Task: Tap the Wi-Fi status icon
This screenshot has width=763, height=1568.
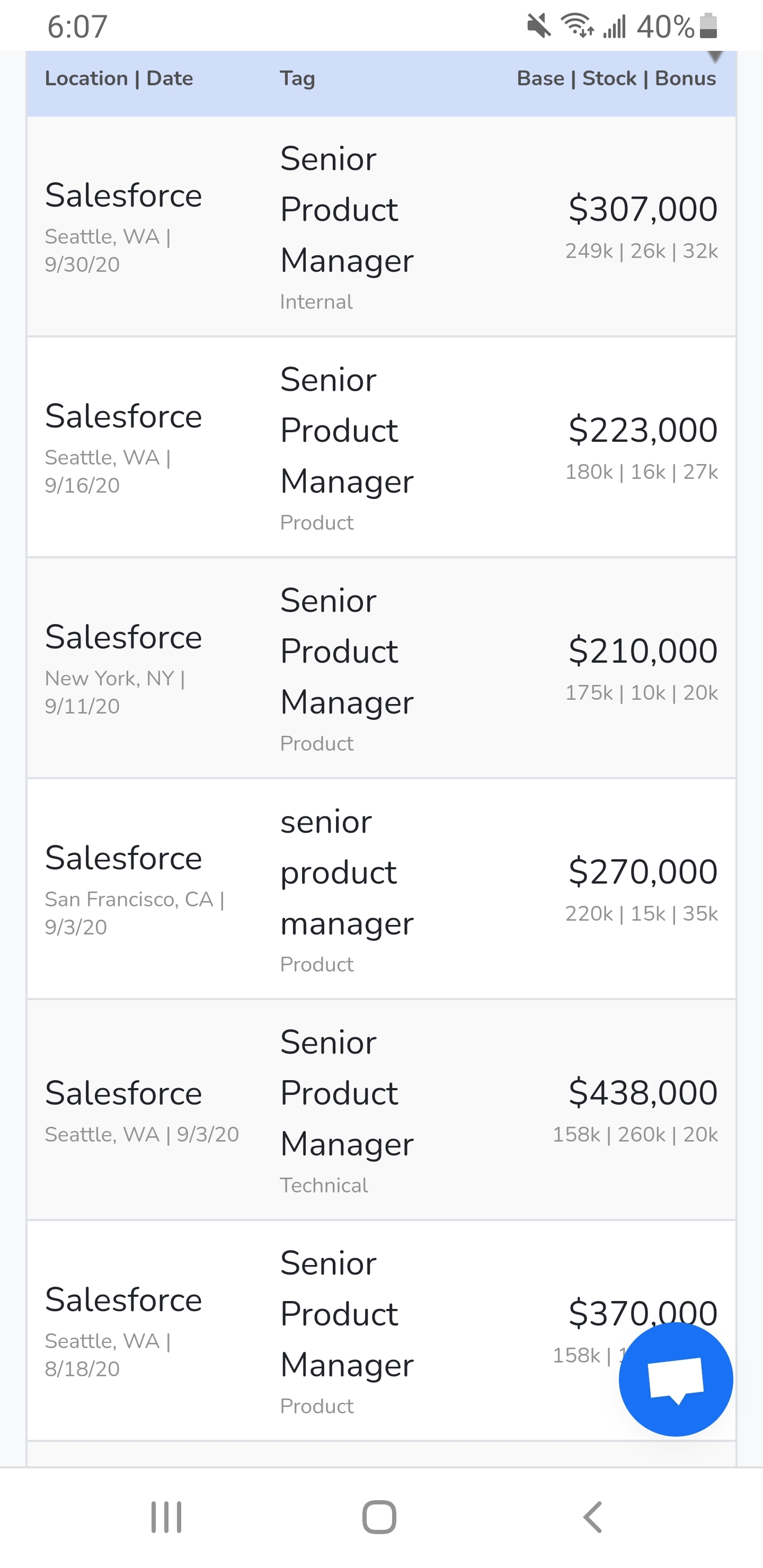Action: (x=576, y=26)
